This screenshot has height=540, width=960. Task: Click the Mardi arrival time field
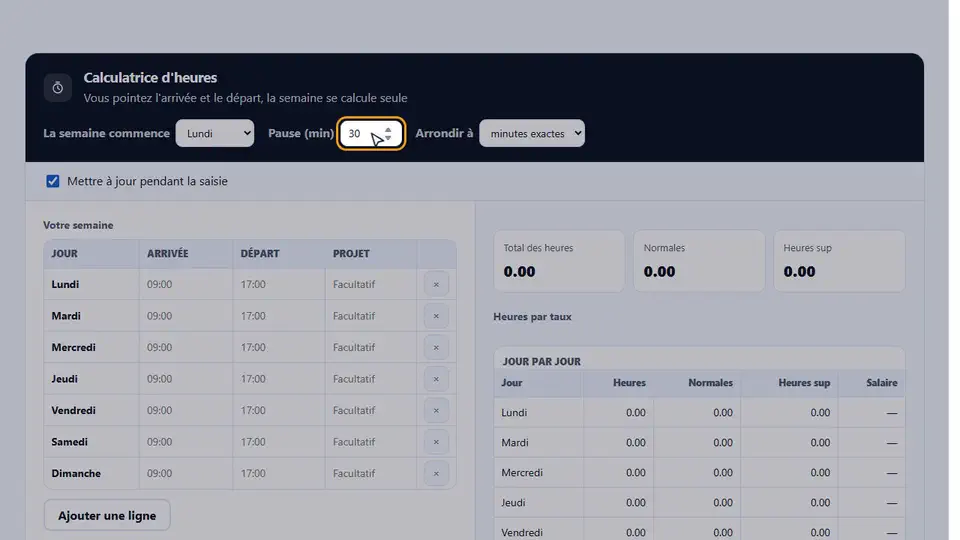click(x=186, y=316)
